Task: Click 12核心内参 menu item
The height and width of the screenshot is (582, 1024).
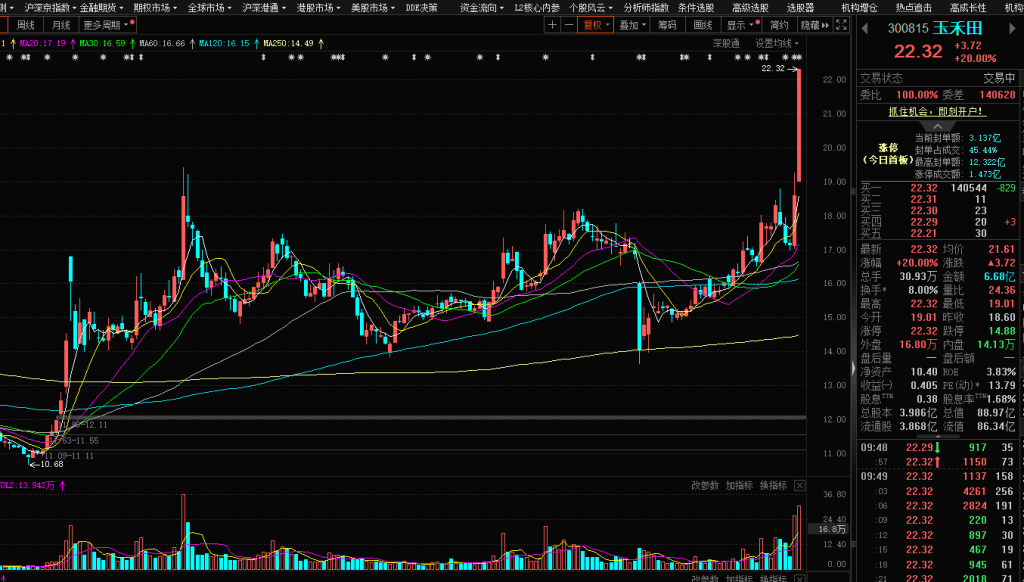Action: click(x=537, y=8)
